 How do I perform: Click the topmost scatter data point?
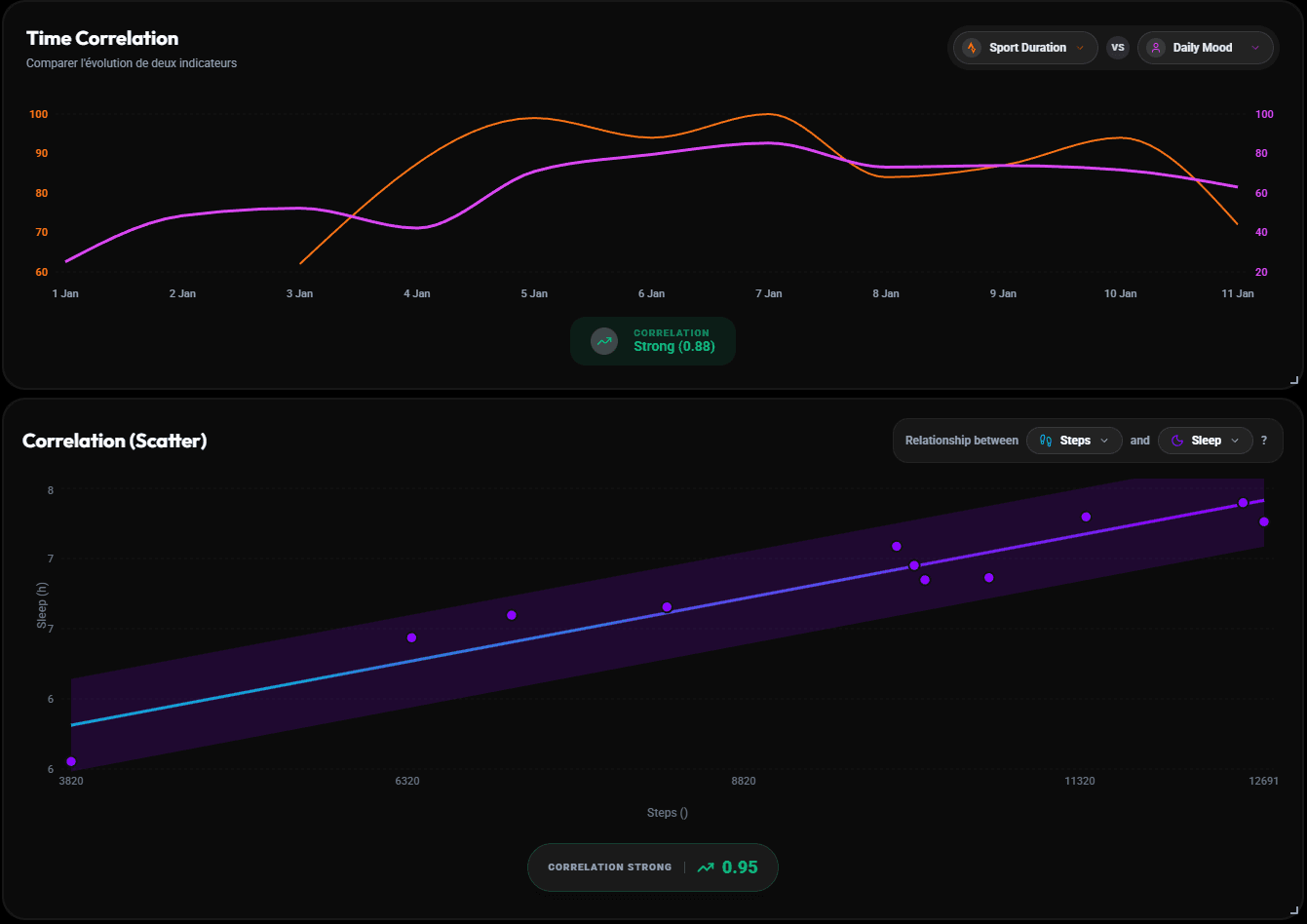[1243, 502]
